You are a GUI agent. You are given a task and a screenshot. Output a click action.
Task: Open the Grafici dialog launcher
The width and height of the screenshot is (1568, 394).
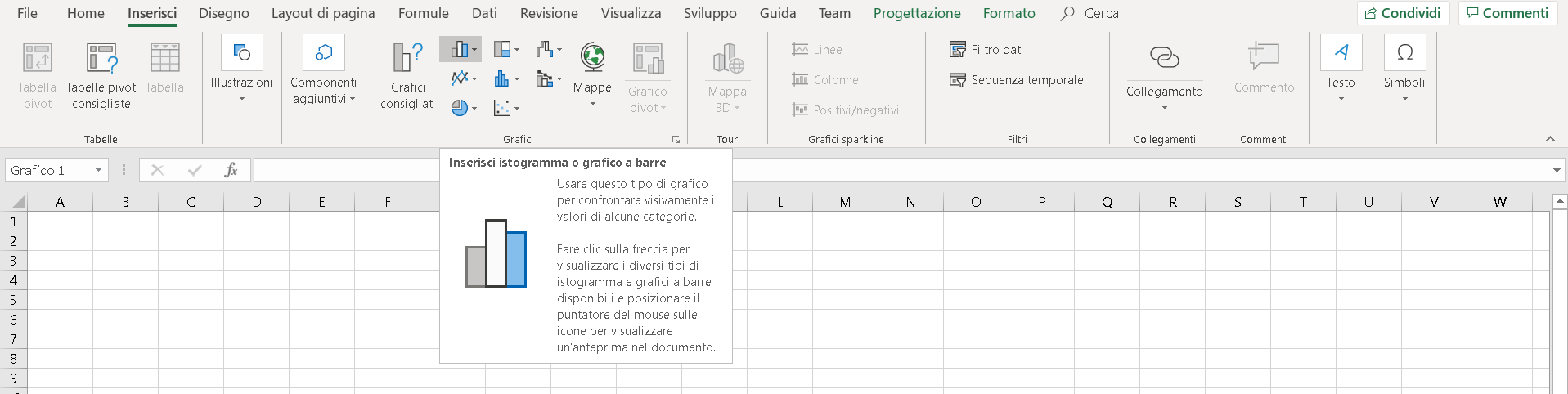click(676, 140)
